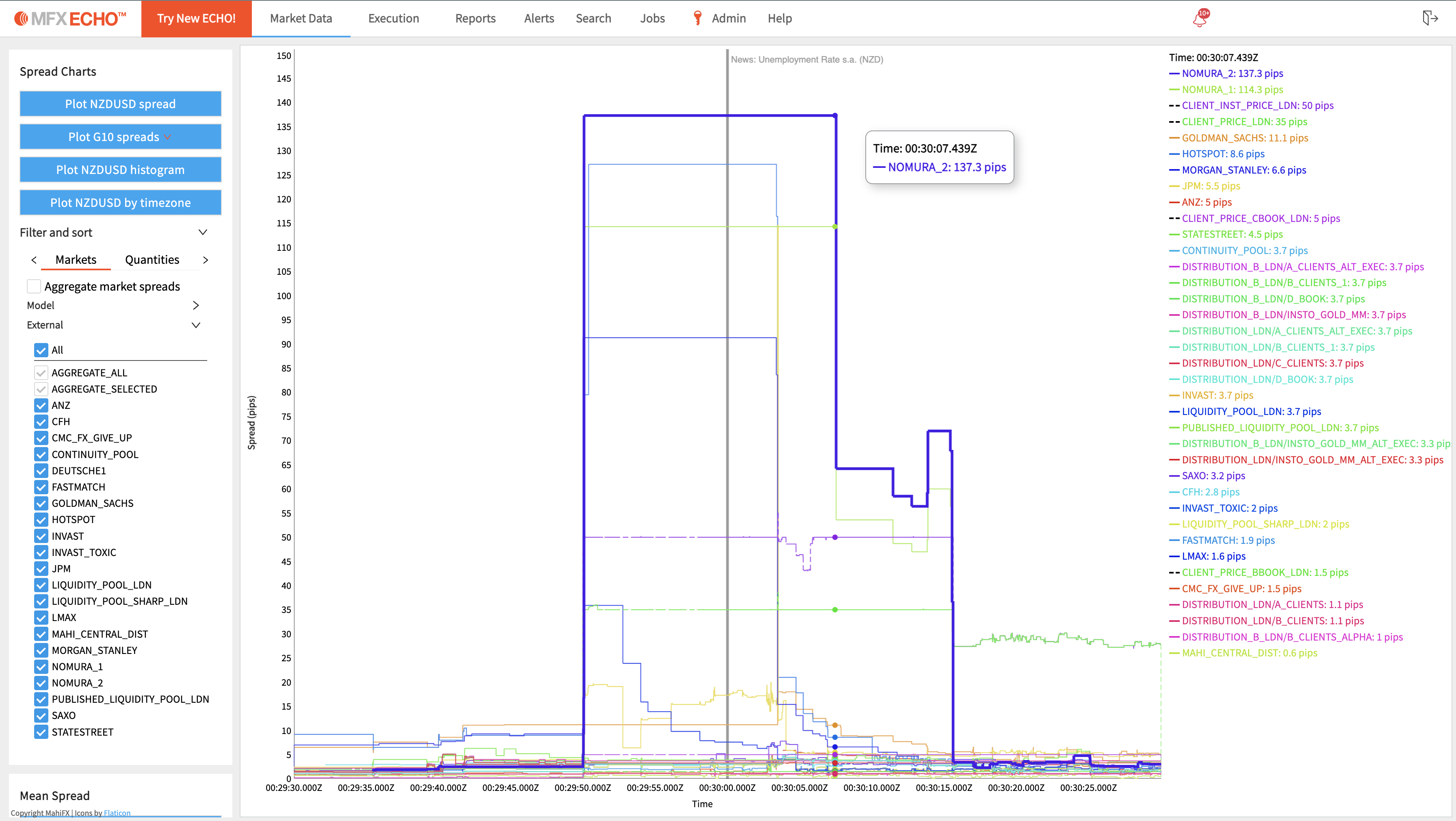Uncheck the FASTMATCH checkbox

coord(41,487)
